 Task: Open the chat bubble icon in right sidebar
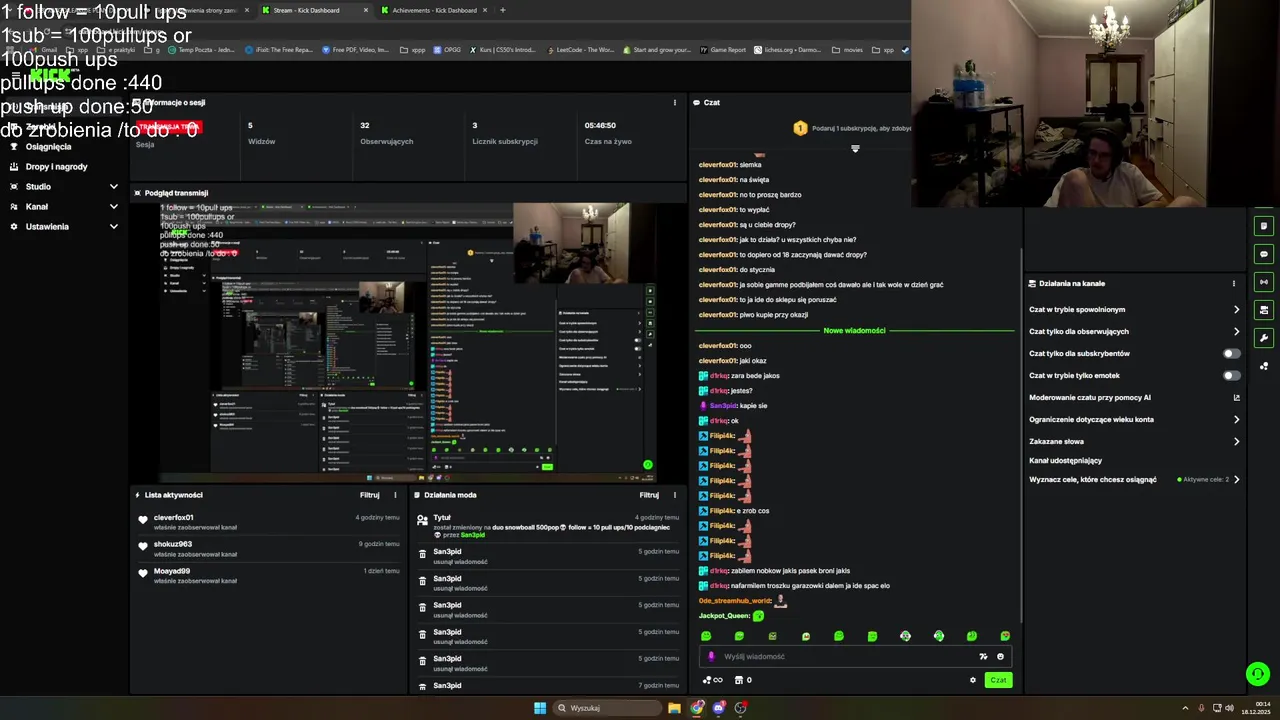(x=1264, y=254)
